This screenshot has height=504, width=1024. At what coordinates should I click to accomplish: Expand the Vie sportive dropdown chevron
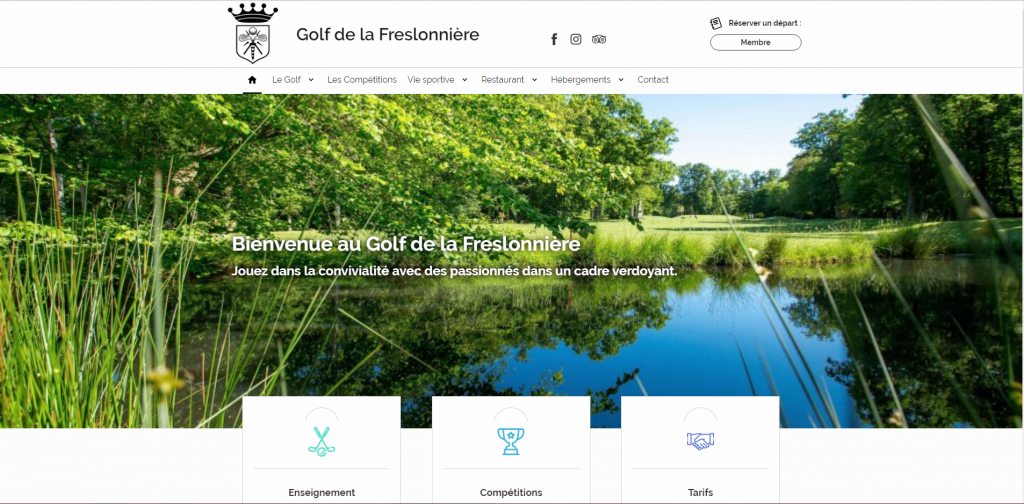(x=464, y=80)
